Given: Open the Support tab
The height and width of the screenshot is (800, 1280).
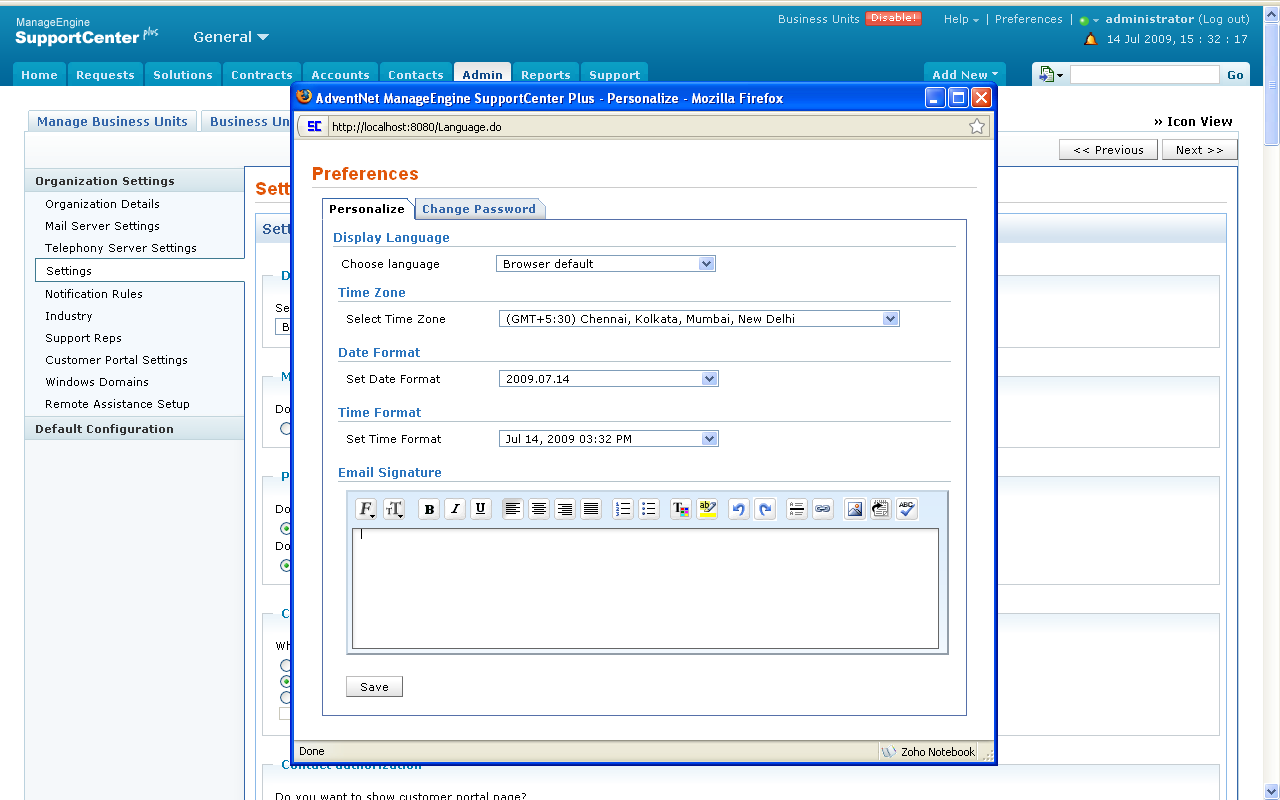Looking at the screenshot, I should [615, 75].
